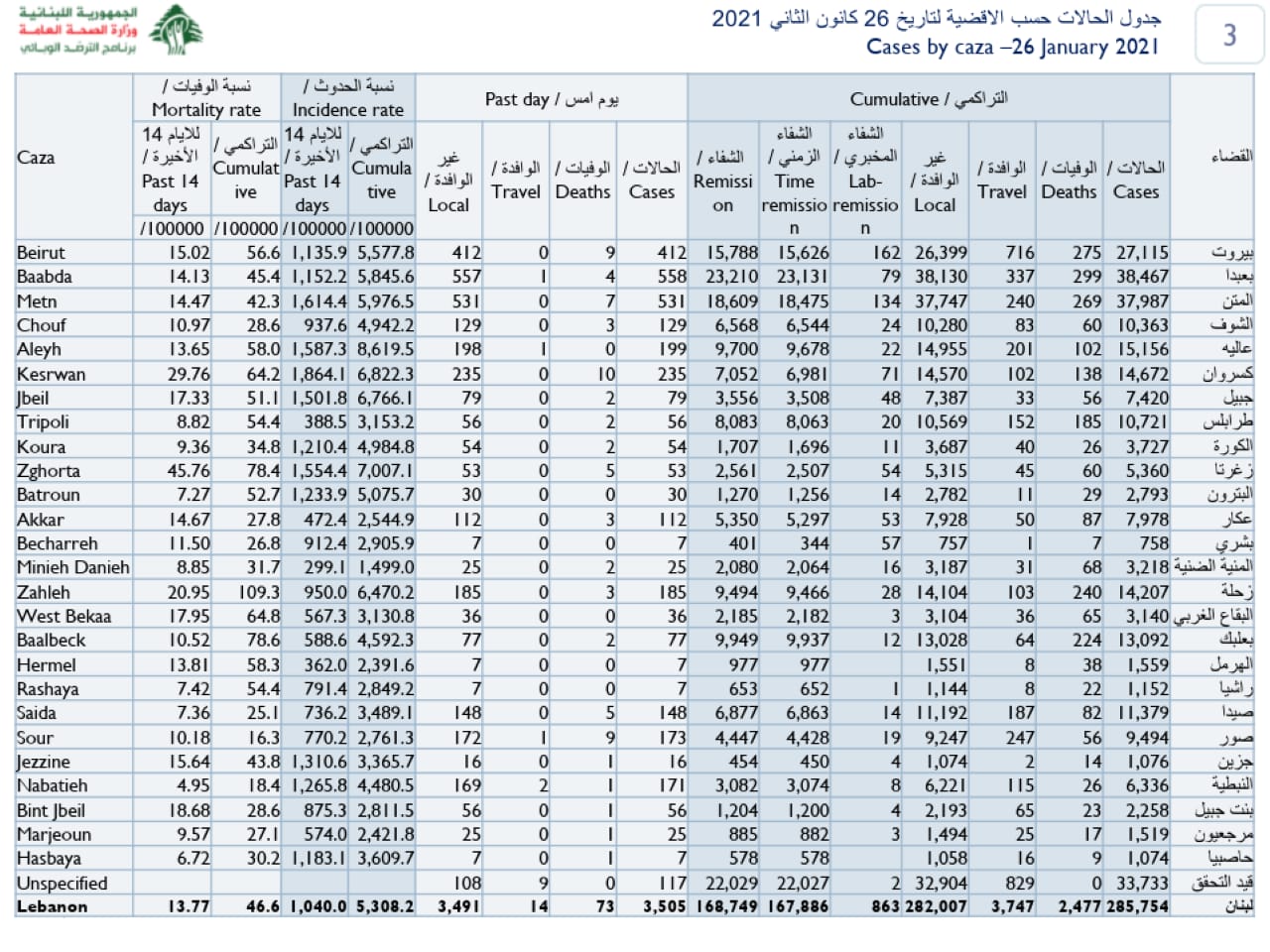Click Nabatieh cumulative cases 6,336

[x=1147, y=785]
